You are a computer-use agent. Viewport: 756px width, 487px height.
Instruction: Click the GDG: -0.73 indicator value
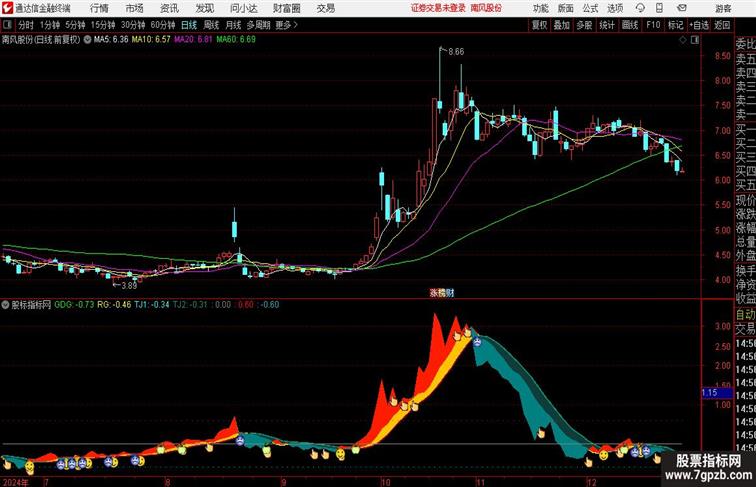(x=74, y=305)
